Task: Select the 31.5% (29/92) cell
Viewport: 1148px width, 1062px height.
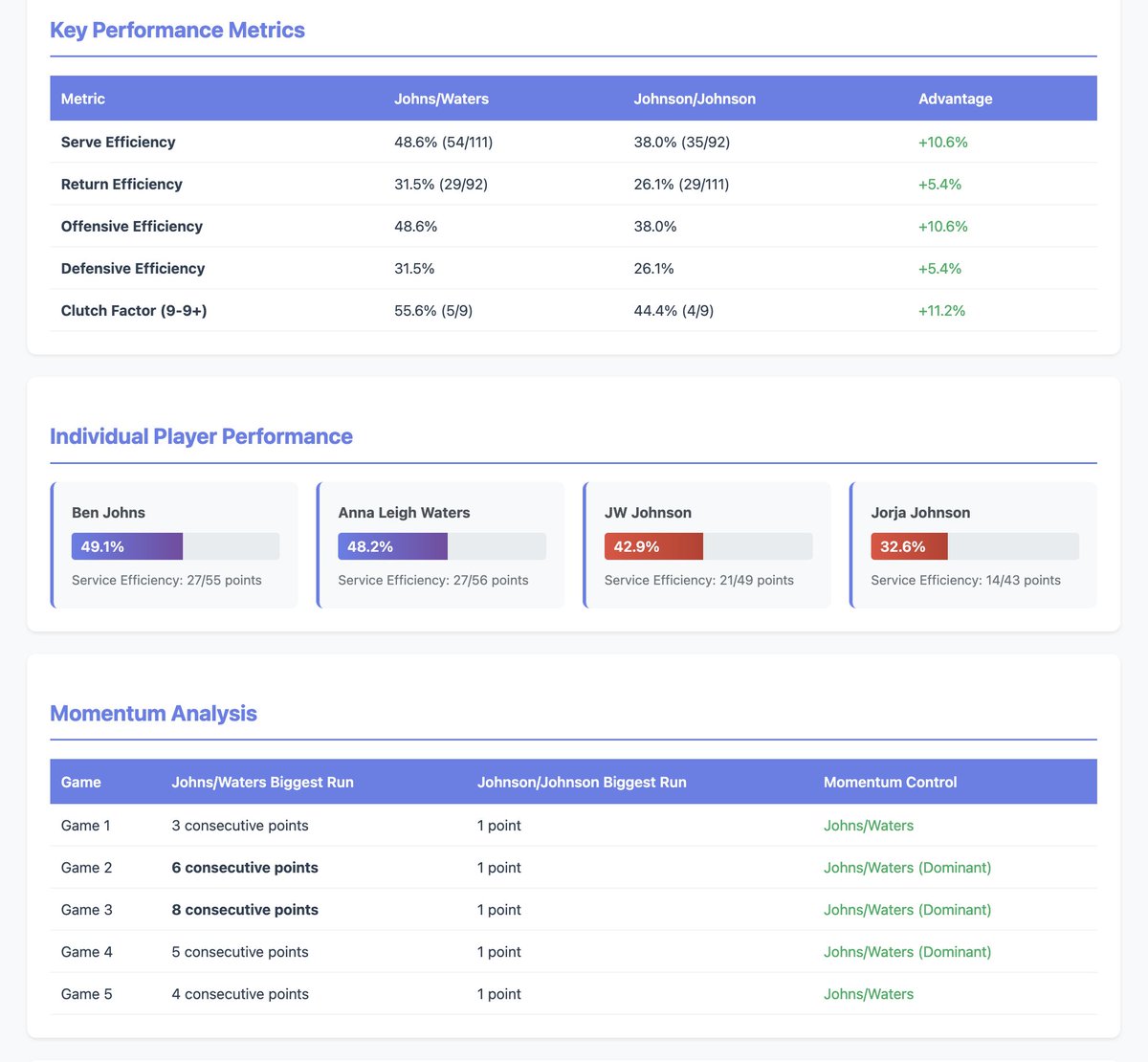Action: (x=441, y=184)
